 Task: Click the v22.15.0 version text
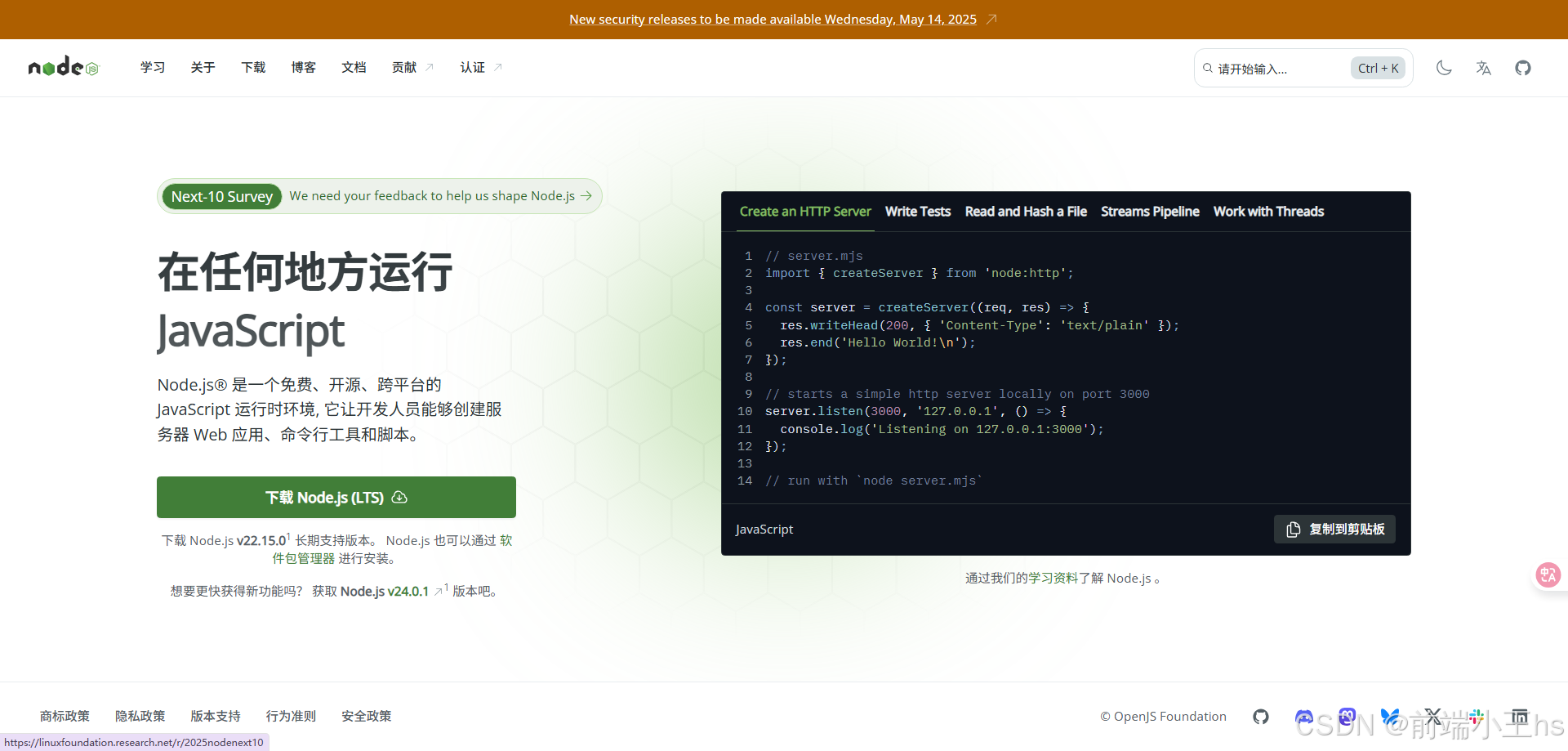tap(261, 541)
